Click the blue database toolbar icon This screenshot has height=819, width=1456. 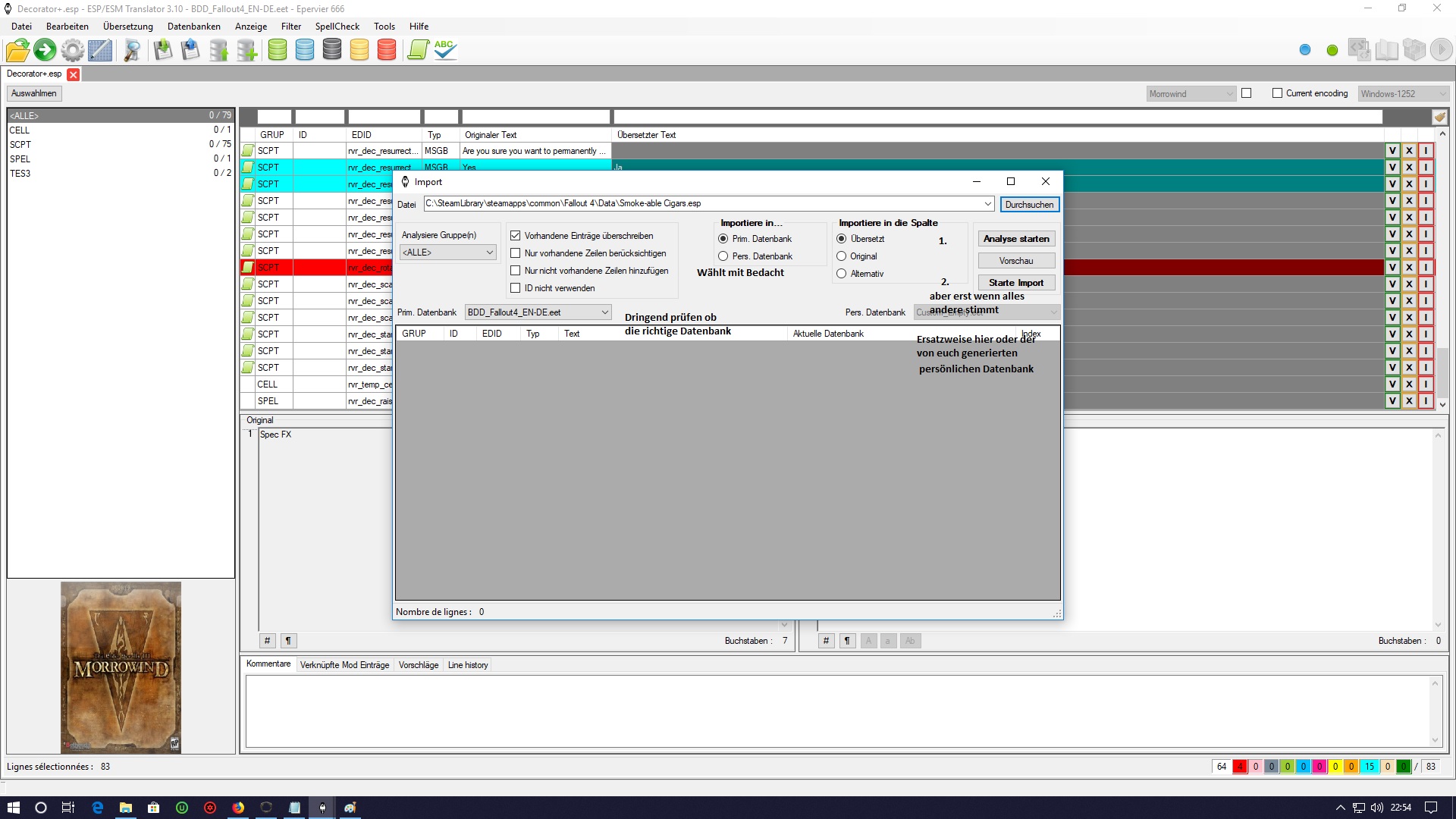pyautogui.click(x=305, y=50)
